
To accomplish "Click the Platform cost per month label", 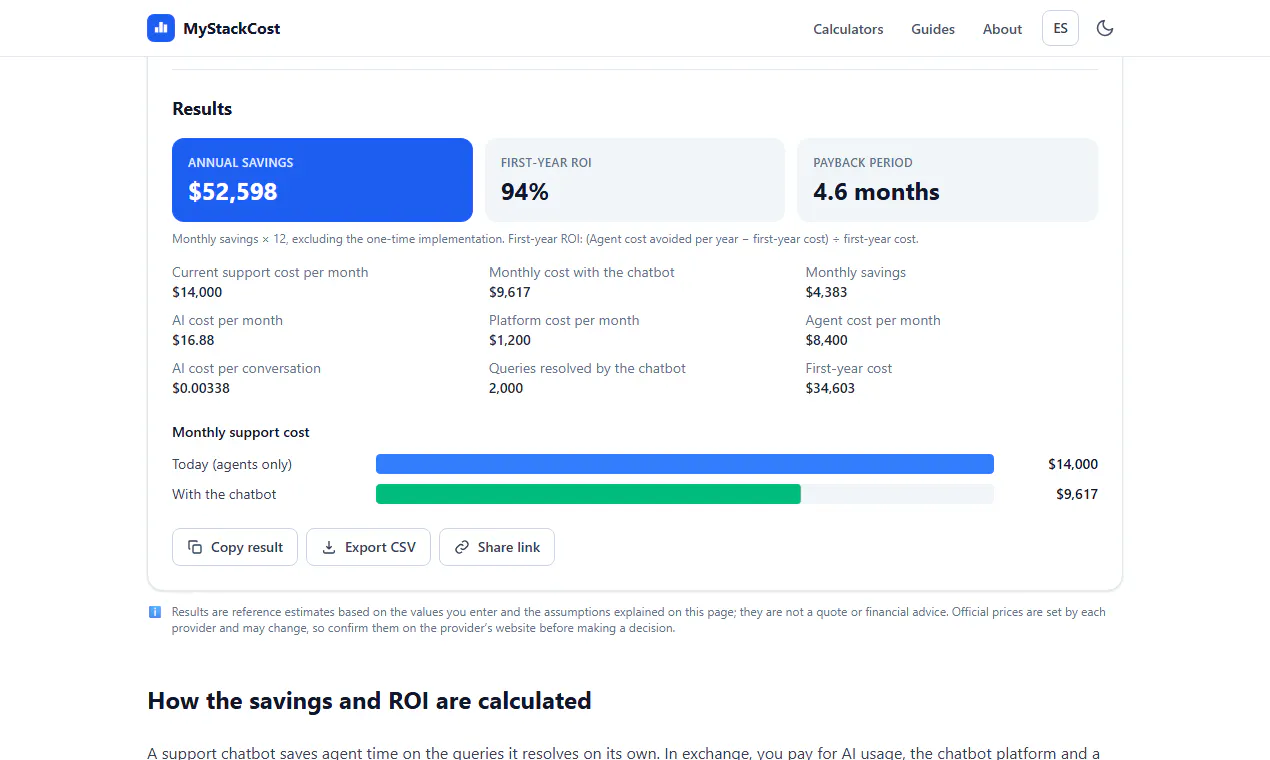I will coord(564,320).
